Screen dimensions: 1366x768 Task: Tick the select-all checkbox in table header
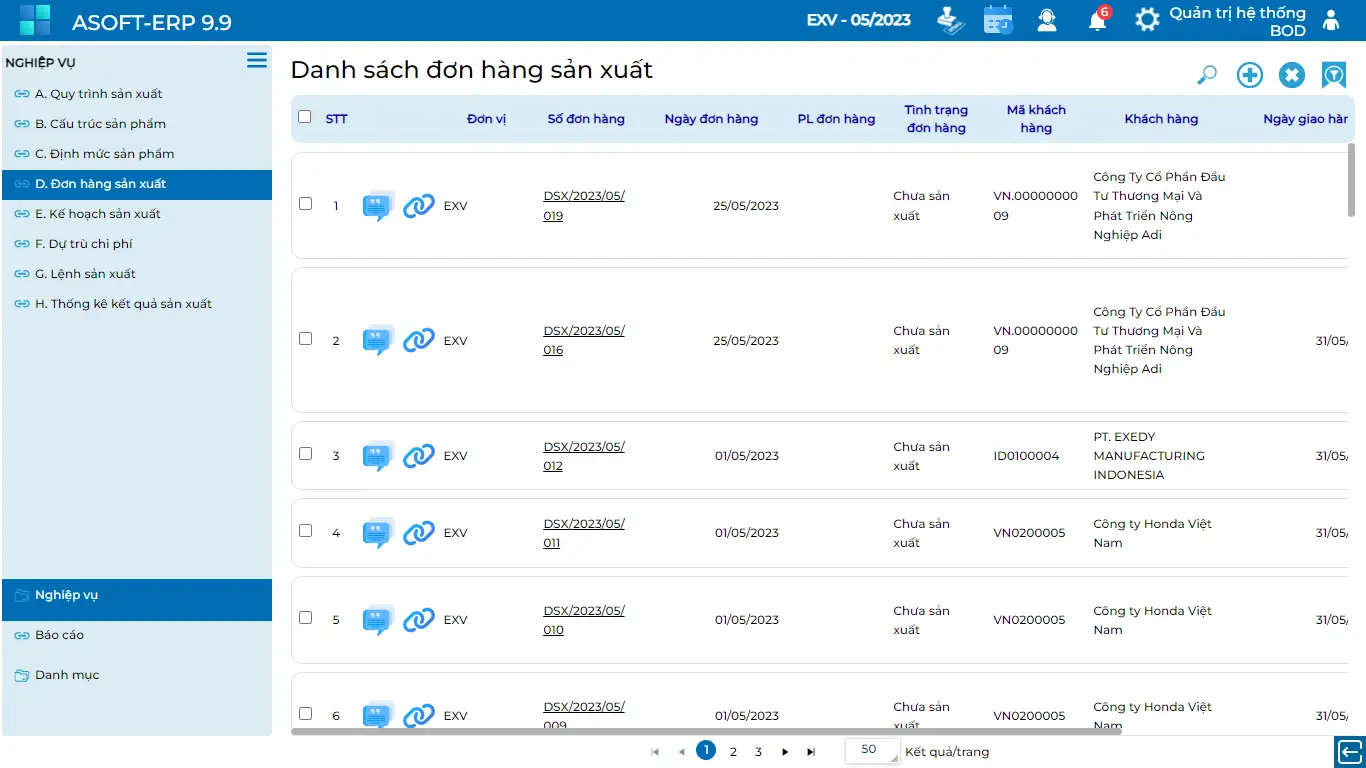pyautogui.click(x=305, y=117)
